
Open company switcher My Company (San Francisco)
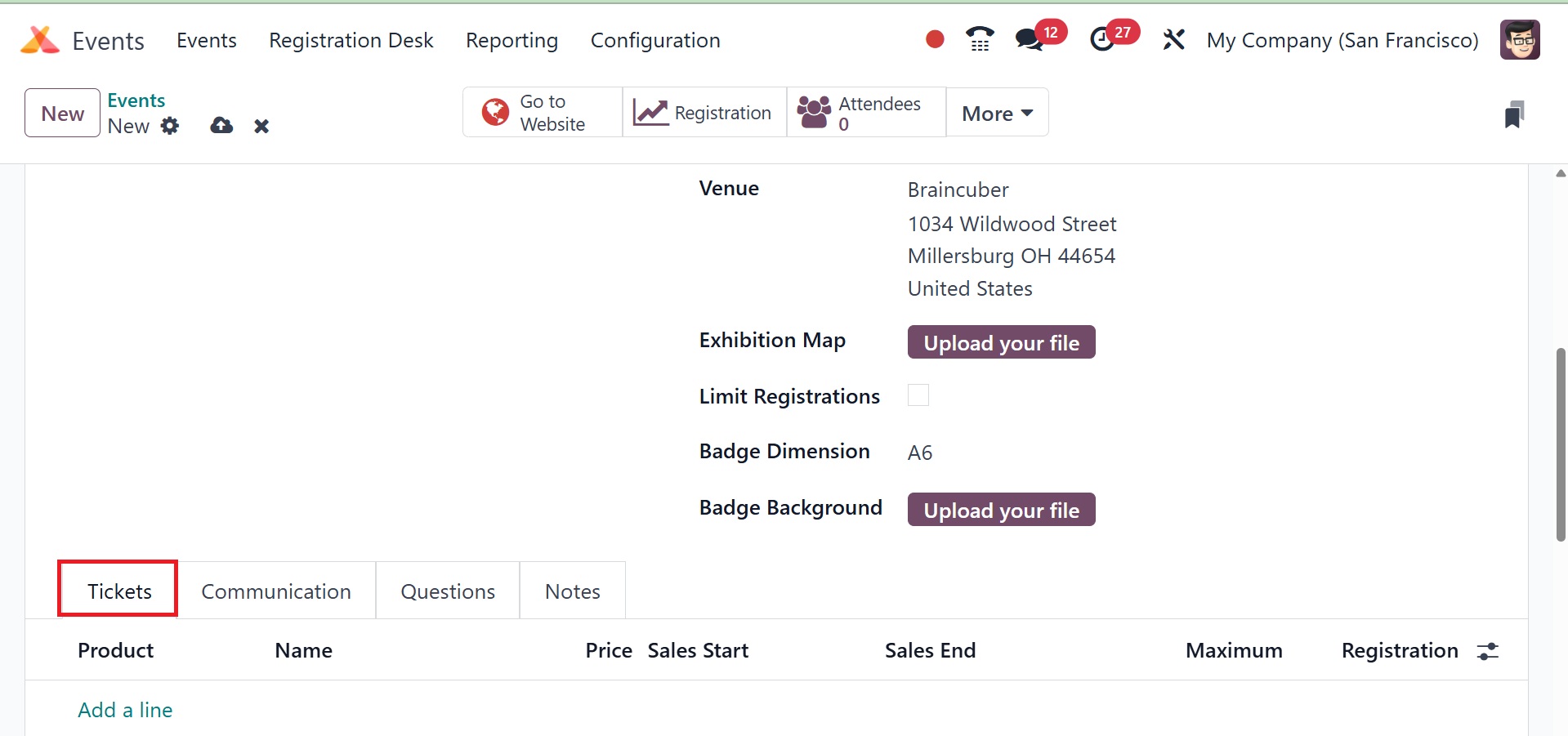pyautogui.click(x=1342, y=40)
